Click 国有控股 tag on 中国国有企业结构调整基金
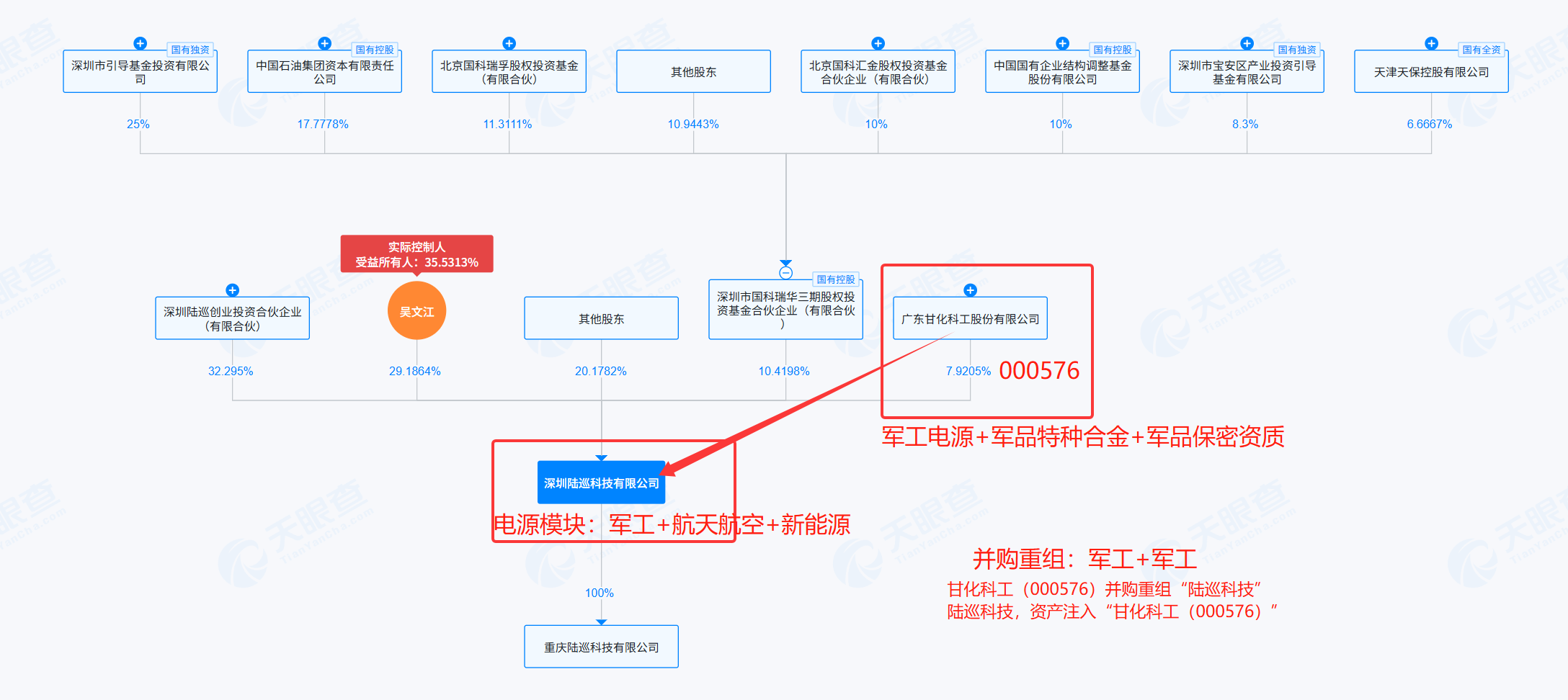1568x700 pixels. pos(1113,50)
